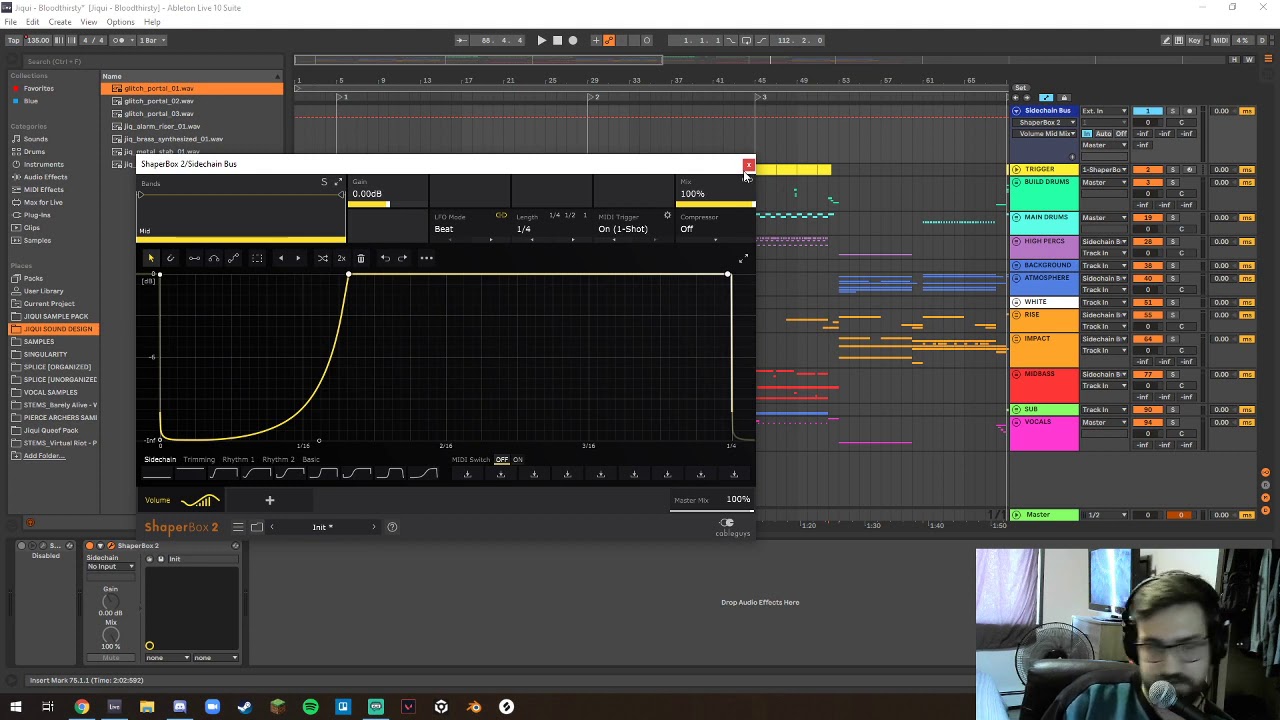Screen dimensions: 1280x720
Task: Stop playback in Ableton transport
Action: tap(557, 40)
